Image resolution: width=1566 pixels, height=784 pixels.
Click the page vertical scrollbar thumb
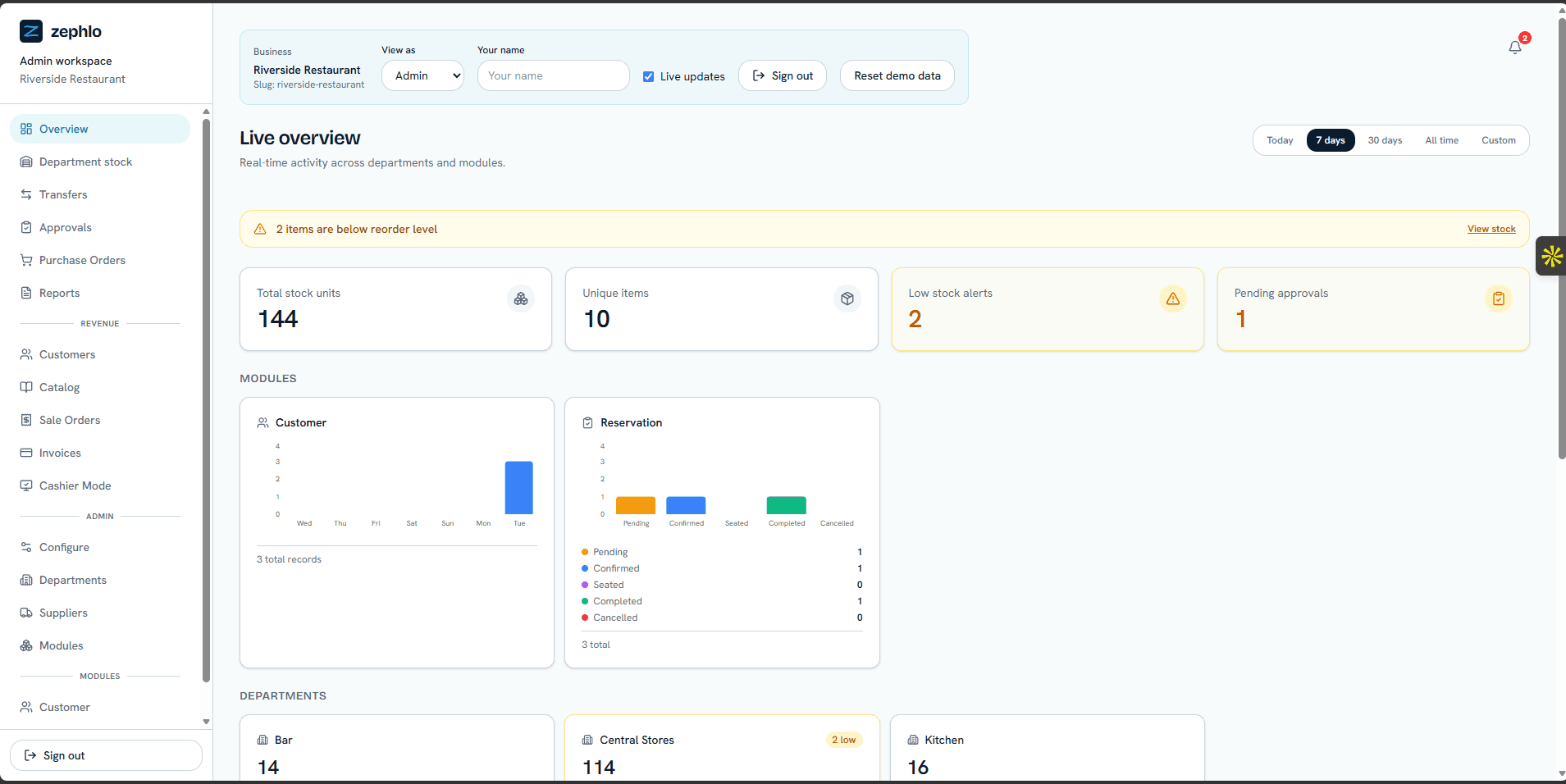(1561, 238)
